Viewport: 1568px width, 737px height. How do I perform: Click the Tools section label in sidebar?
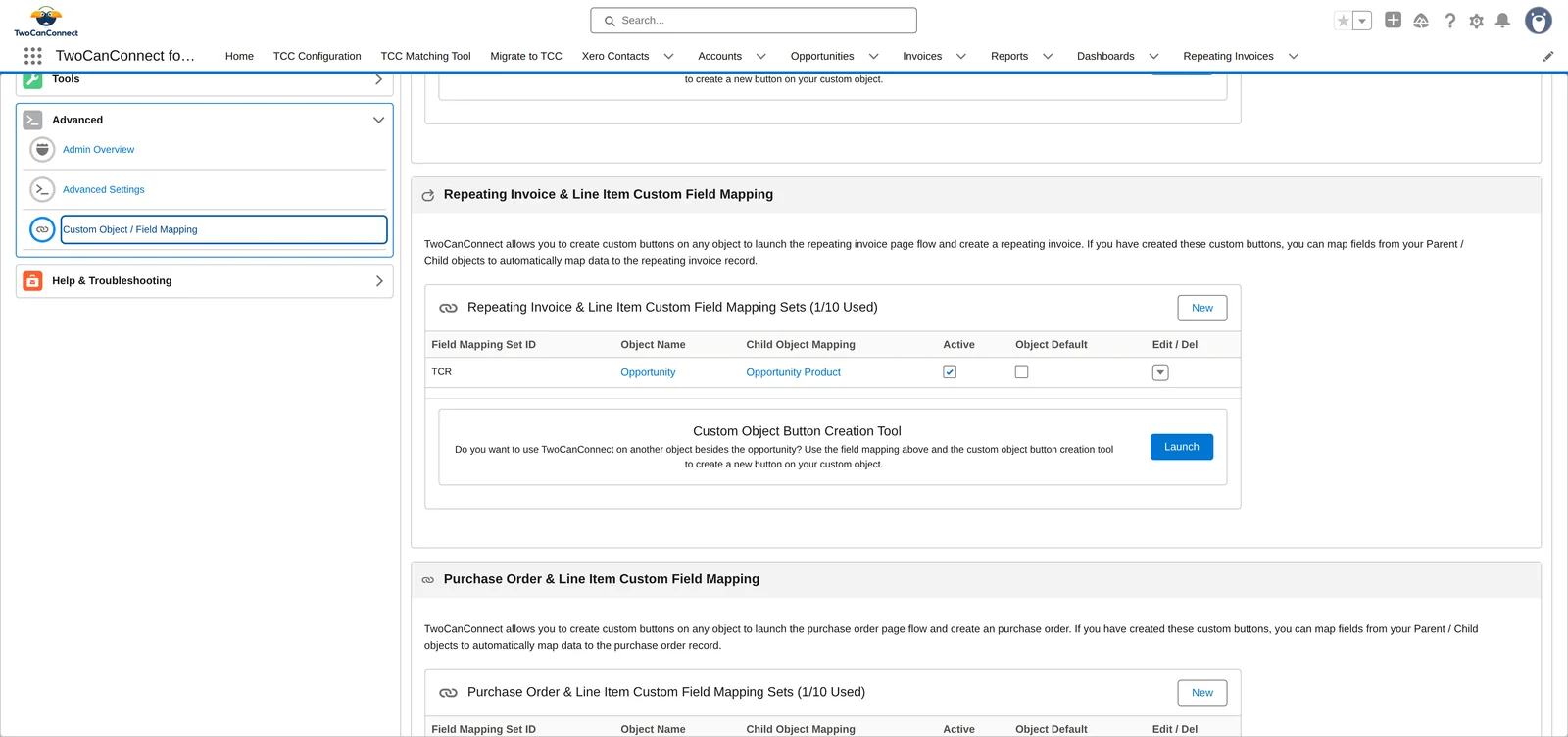[x=66, y=79]
